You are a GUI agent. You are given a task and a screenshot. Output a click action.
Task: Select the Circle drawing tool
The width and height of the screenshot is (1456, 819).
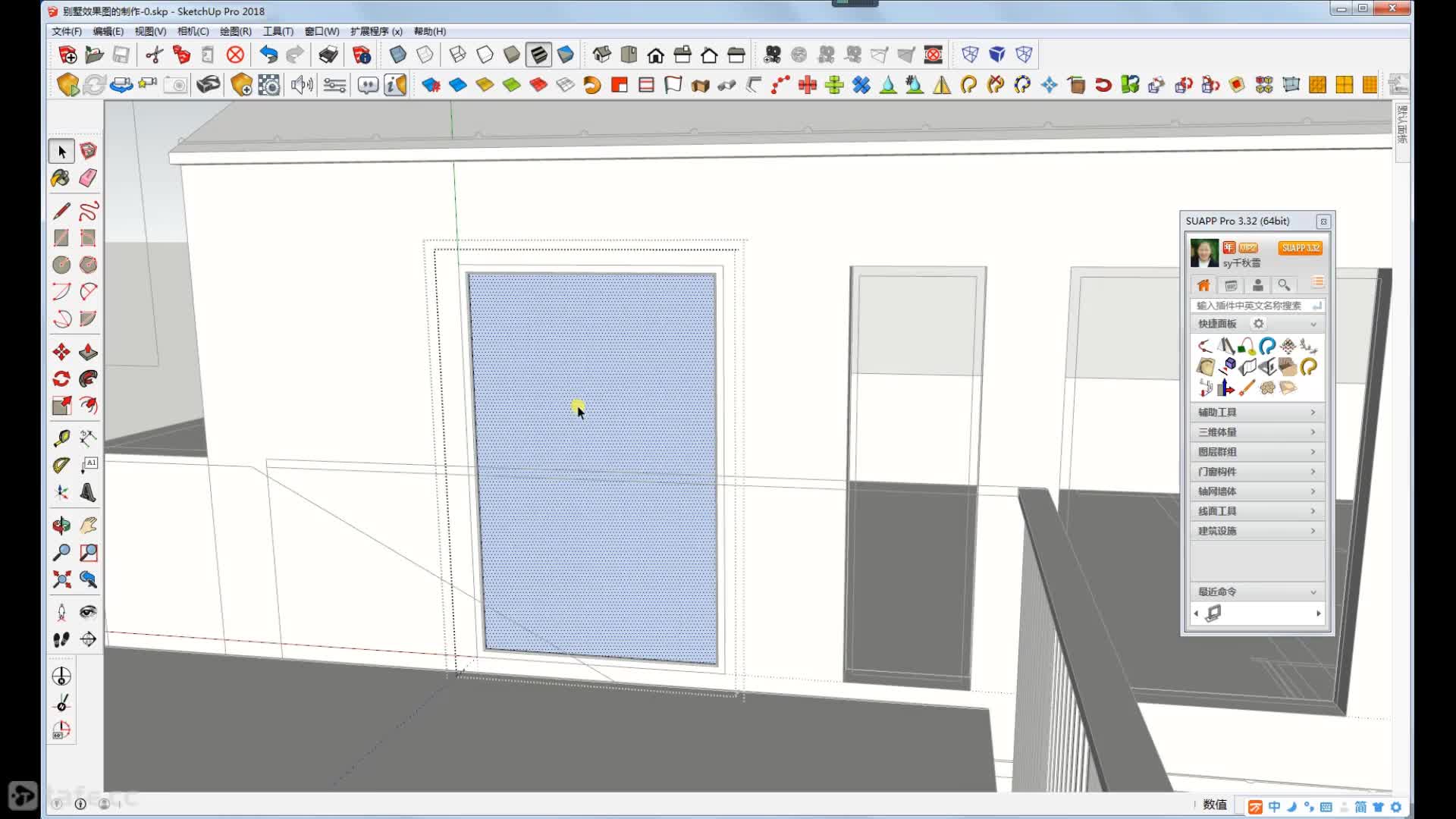click(61, 265)
